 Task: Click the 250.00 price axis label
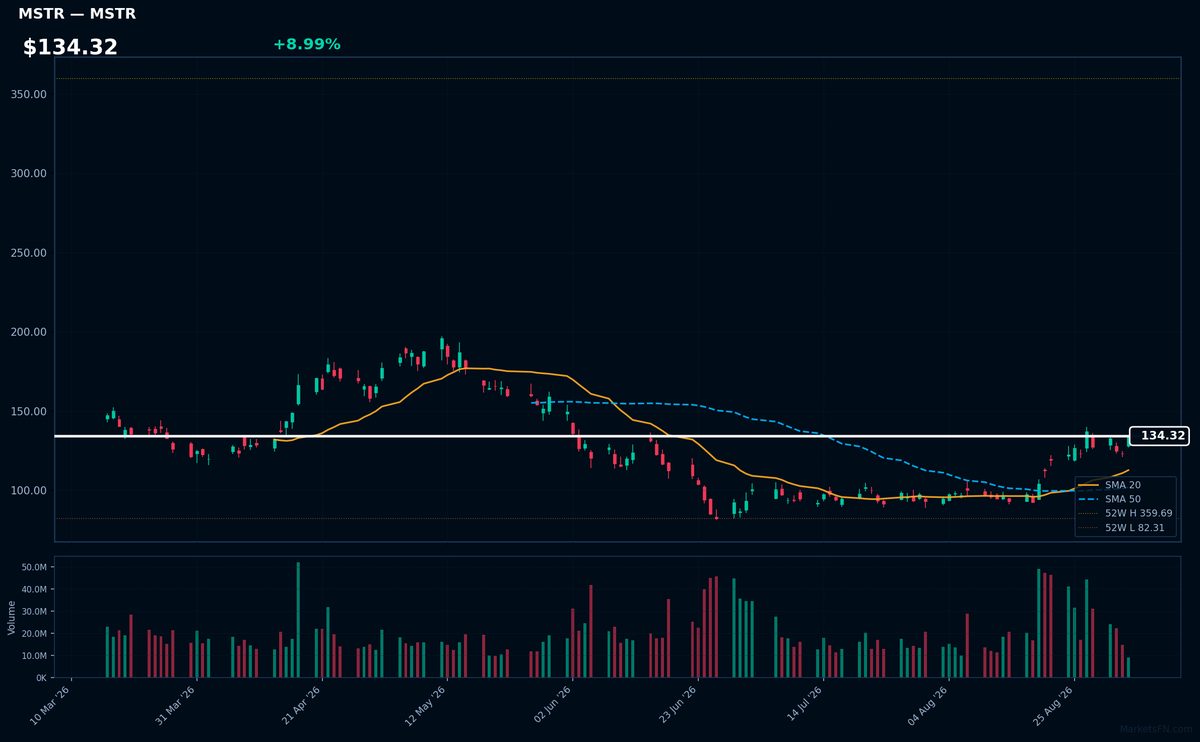tap(29, 253)
